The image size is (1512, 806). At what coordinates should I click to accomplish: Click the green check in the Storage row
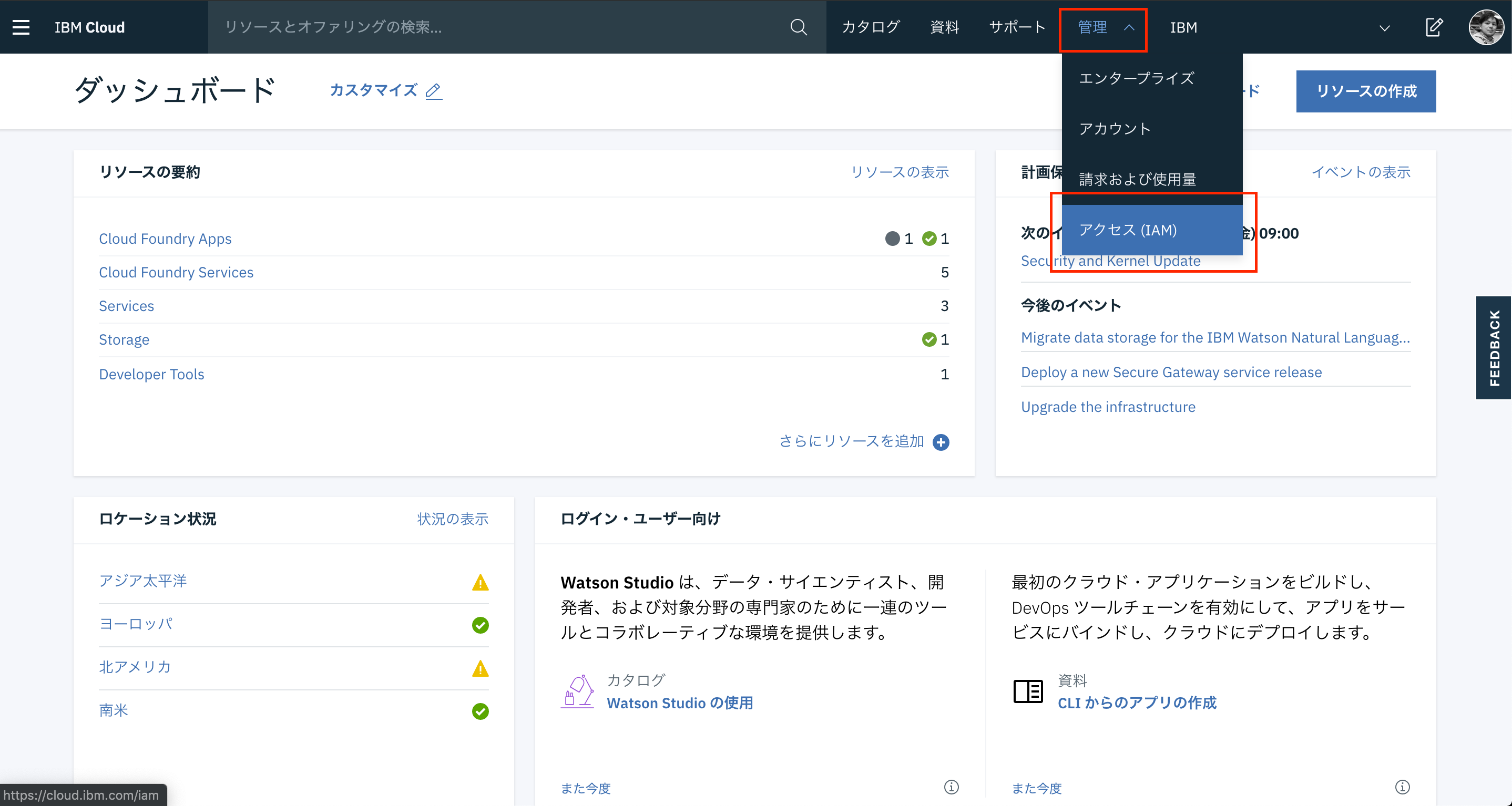929,339
